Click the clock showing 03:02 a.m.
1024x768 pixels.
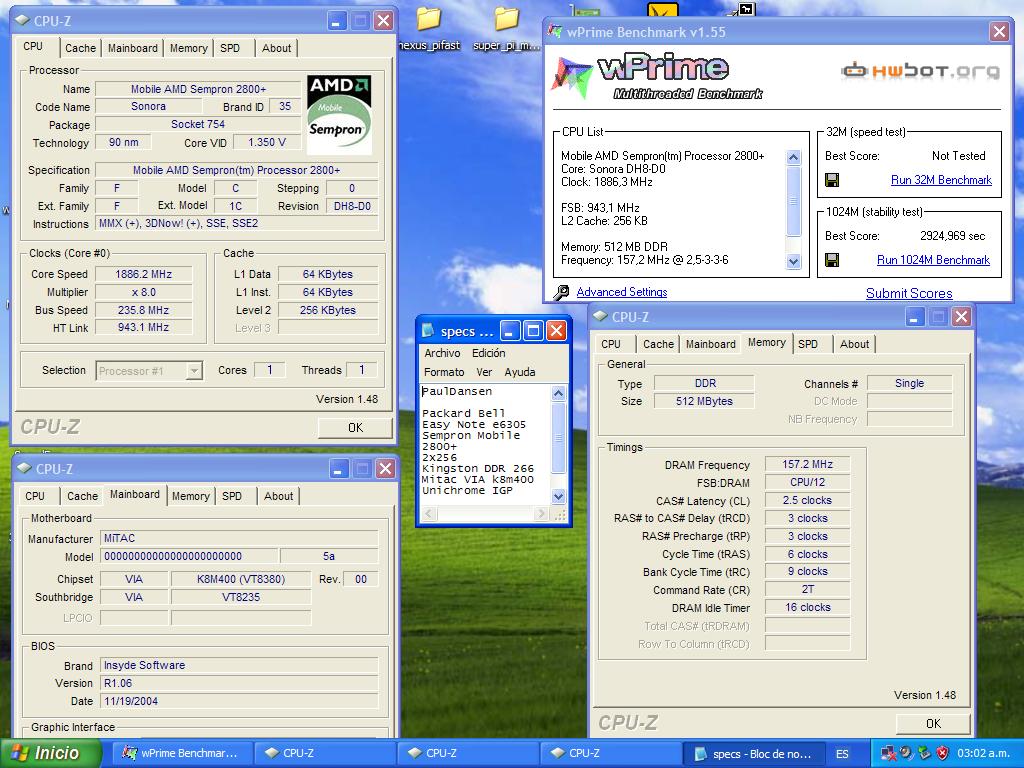pos(983,753)
